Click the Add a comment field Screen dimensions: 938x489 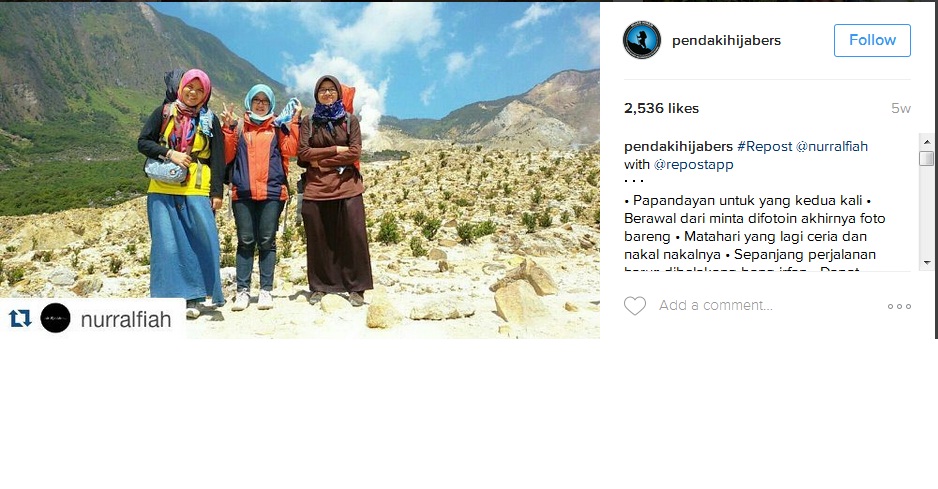tap(770, 306)
